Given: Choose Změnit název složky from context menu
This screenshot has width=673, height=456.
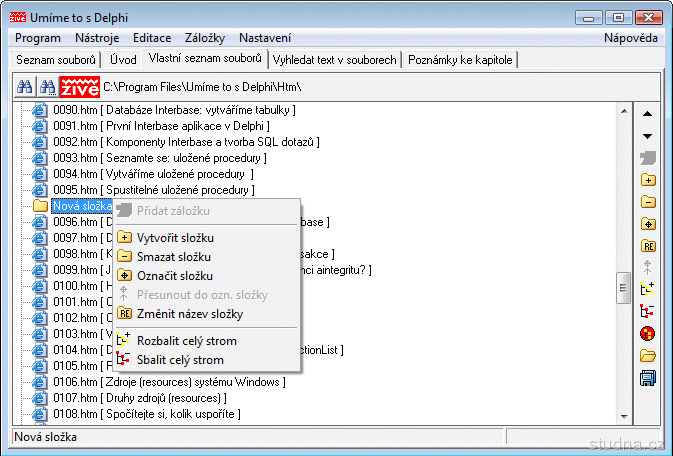Looking at the screenshot, I should pos(207,314).
